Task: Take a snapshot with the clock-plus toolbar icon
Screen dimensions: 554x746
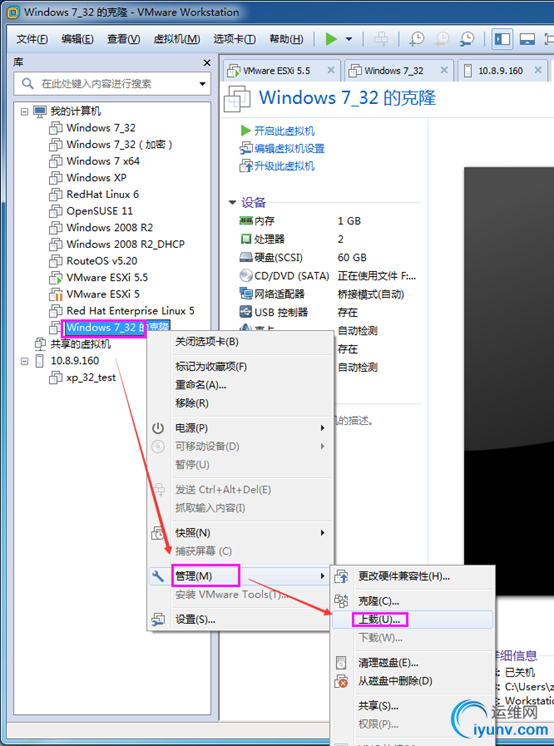Action: tap(416, 39)
